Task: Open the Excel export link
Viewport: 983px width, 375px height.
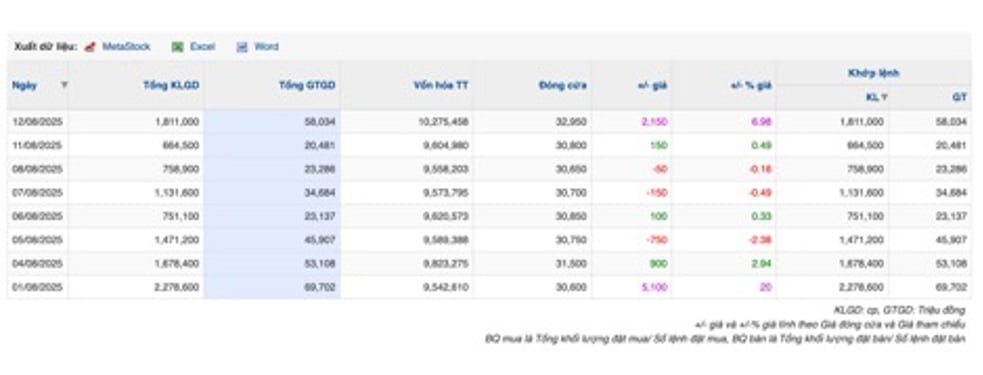Action: tap(202, 47)
